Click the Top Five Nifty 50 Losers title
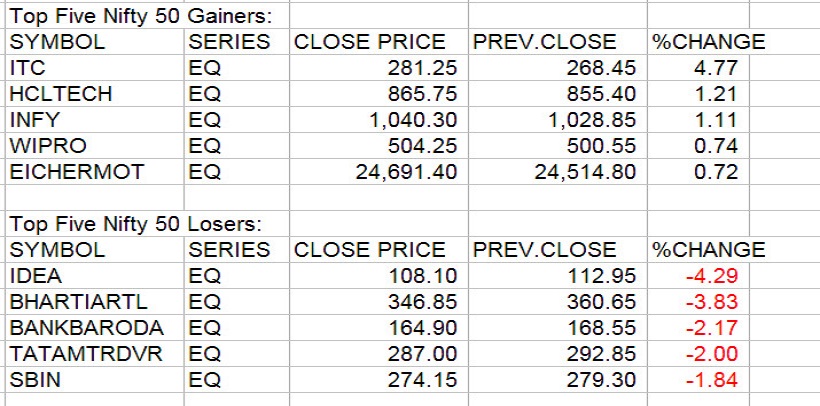The height and width of the screenshot is (406, 820). 135,224
